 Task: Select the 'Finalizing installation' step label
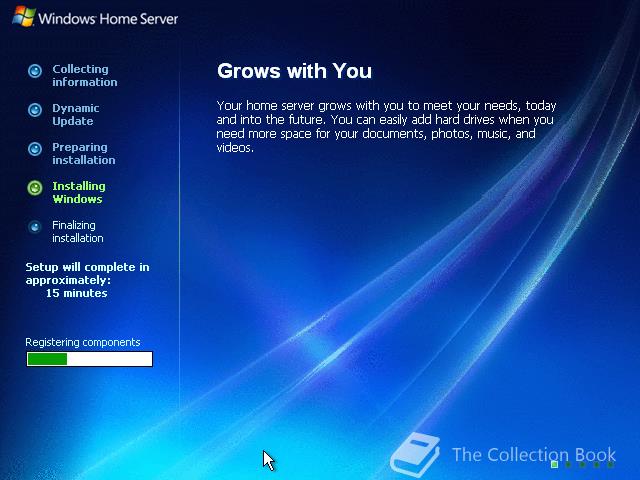click(78, 232)
